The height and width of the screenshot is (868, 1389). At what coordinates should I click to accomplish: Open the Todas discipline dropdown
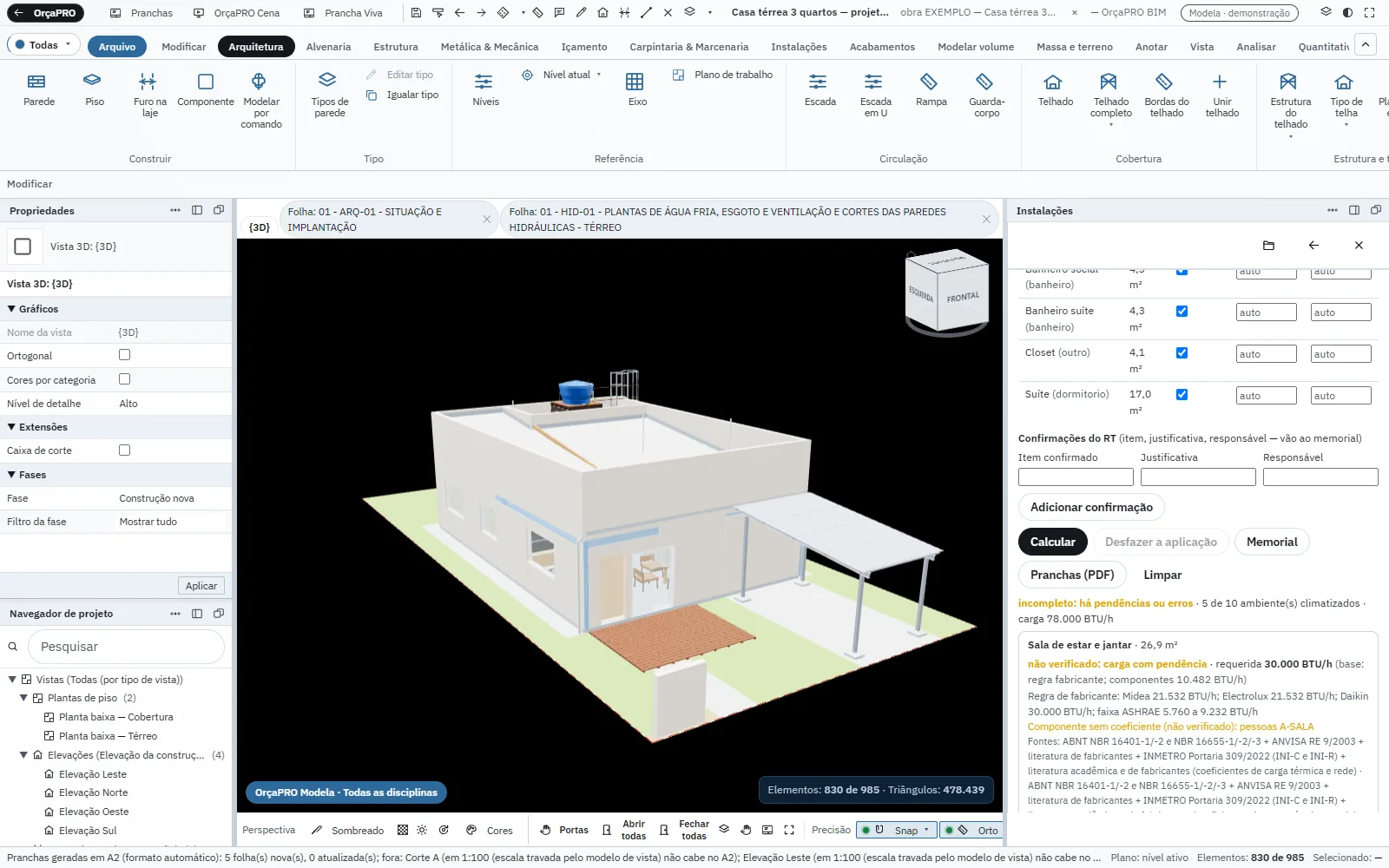(43, 45)
